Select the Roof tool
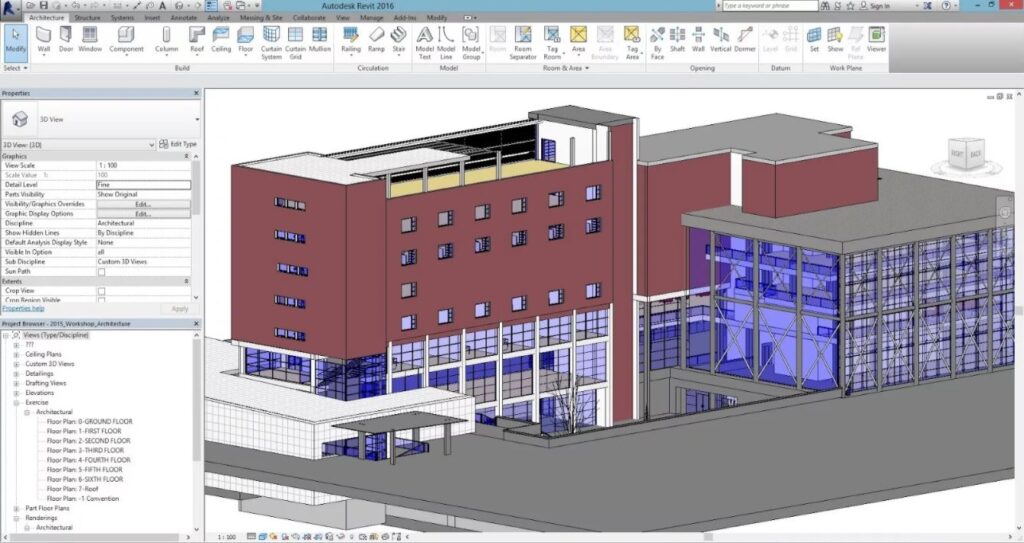The height and width of the screenshot is (543, 1024). point(197,41)
